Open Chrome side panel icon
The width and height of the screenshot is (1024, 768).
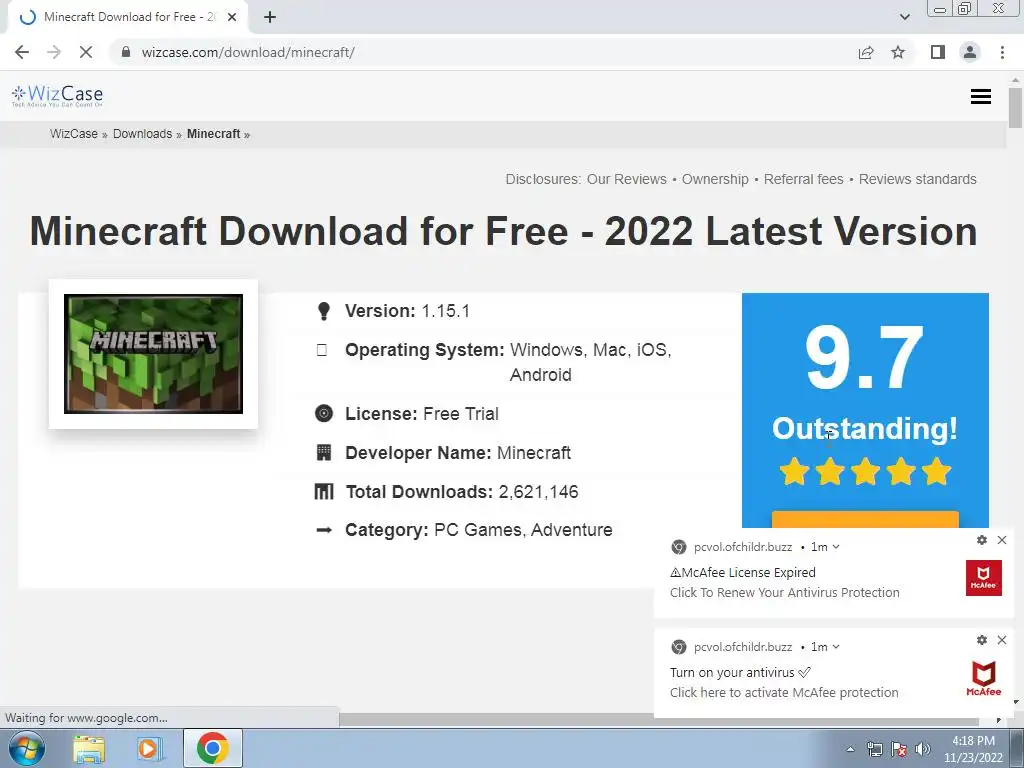point(938,52)
